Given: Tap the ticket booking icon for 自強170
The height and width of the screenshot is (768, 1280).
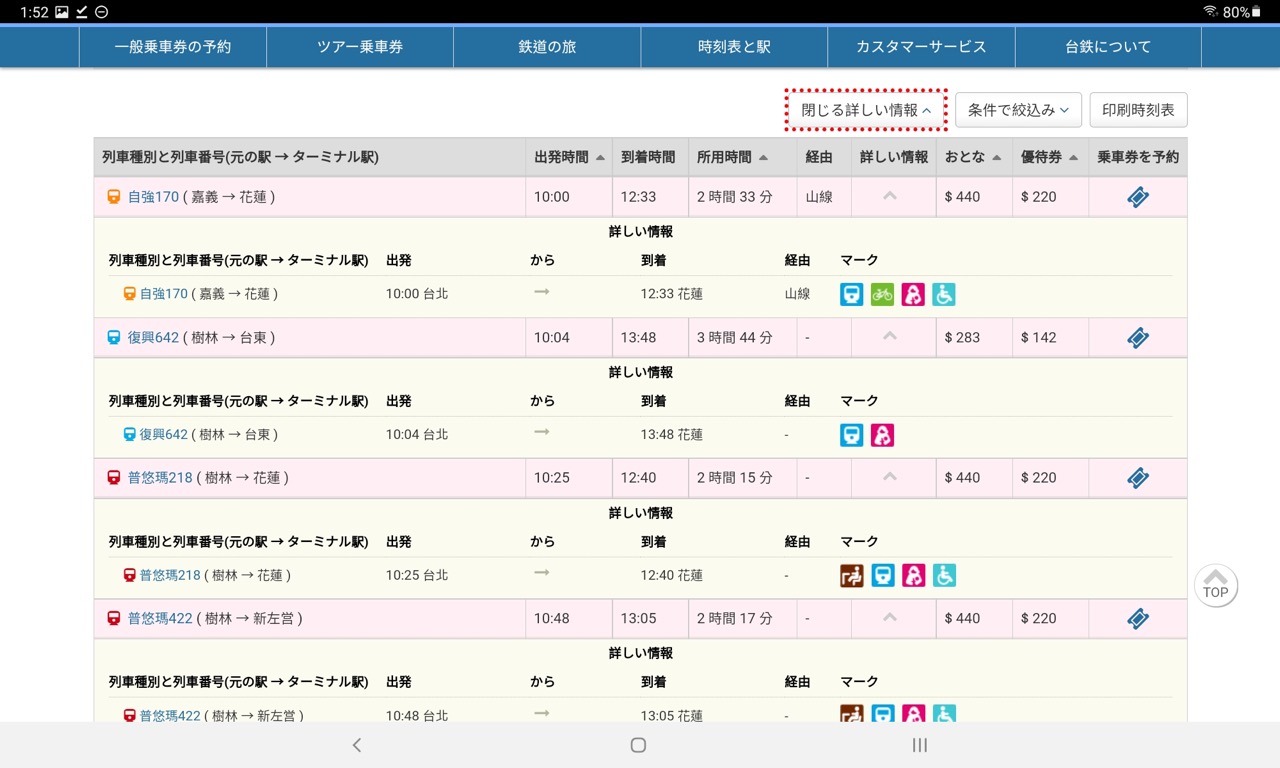Looking at the screenshot, I should [x=1137, y=197].
